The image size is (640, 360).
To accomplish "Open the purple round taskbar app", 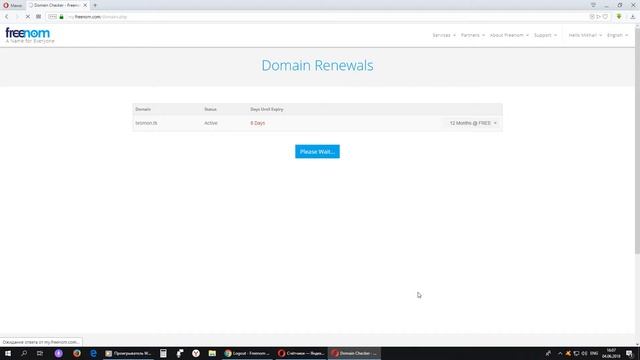I will point(58,353).
